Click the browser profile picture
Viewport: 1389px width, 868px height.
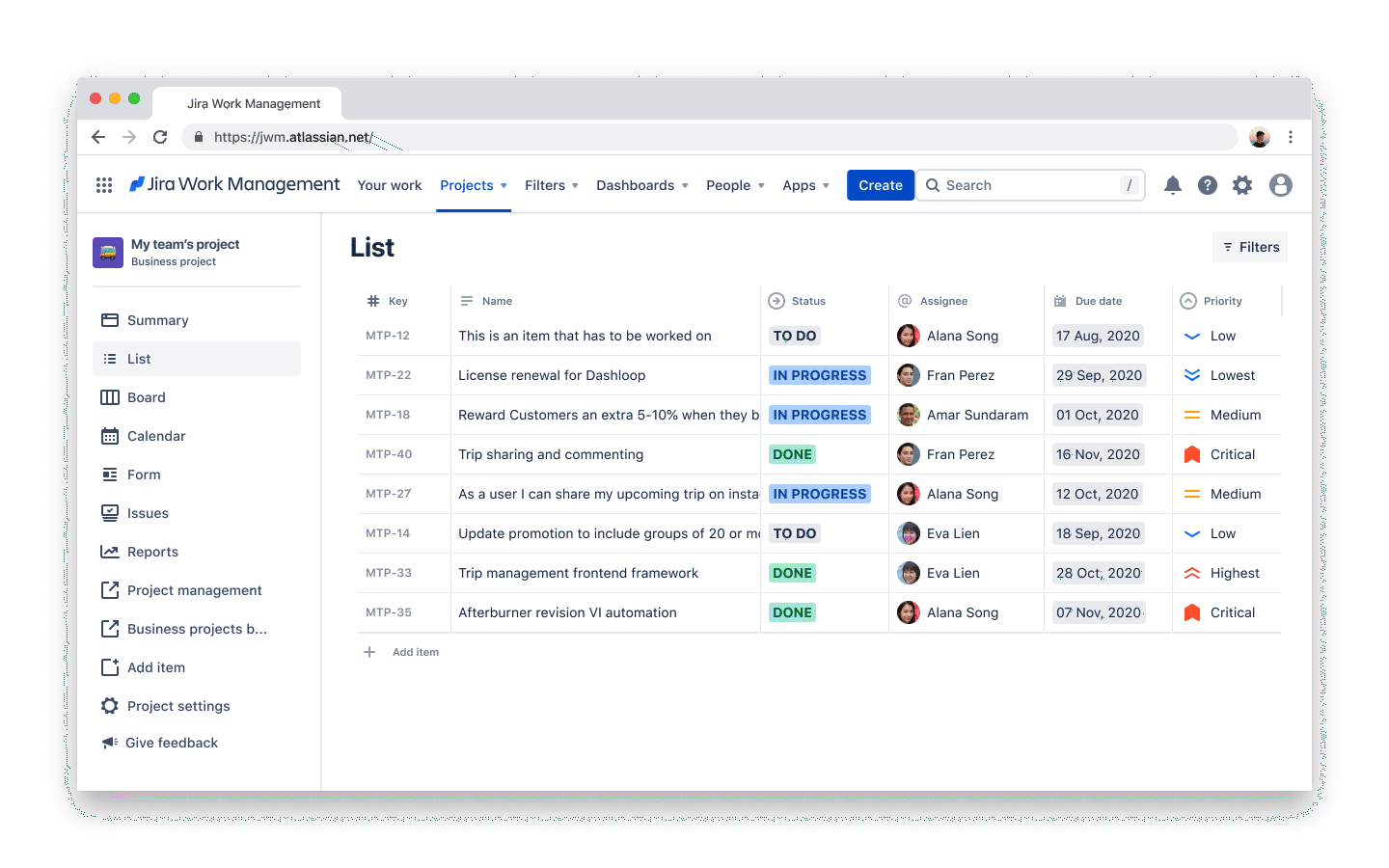(1260, 137)
